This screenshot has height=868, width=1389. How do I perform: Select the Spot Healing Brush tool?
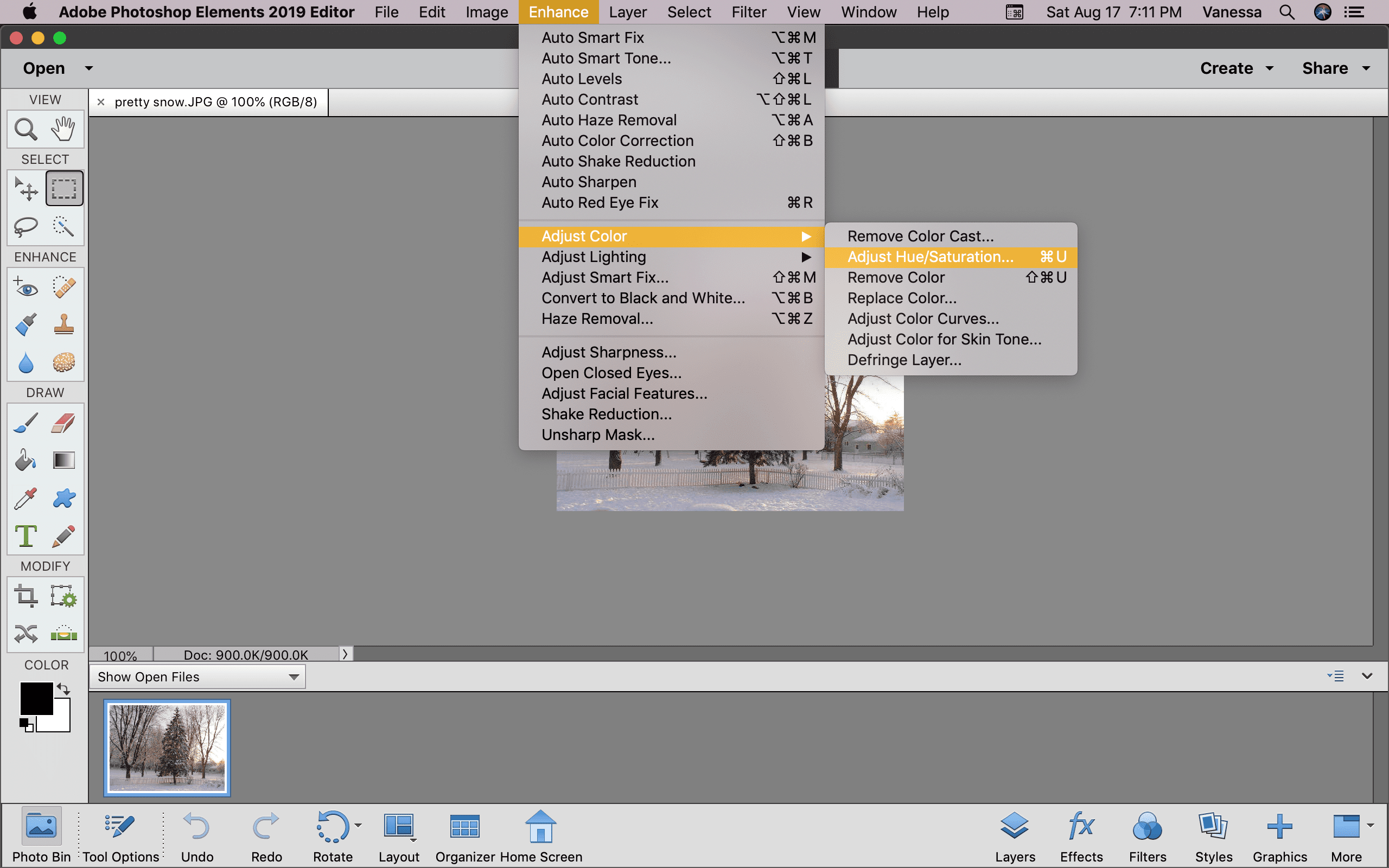coord(63,286)
